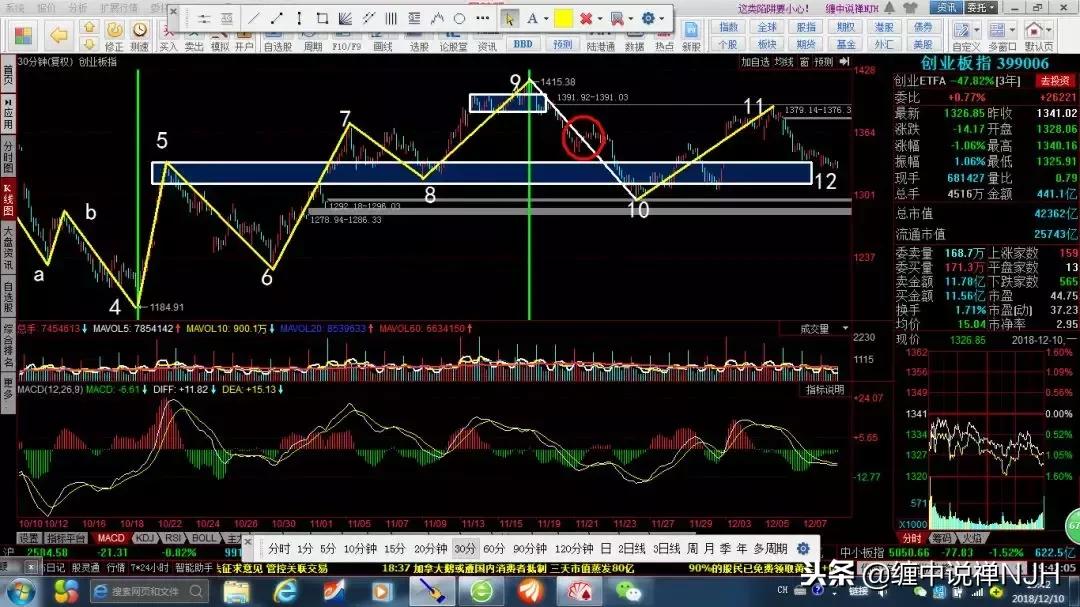Switch to the 15分 period

coord(395,549)
